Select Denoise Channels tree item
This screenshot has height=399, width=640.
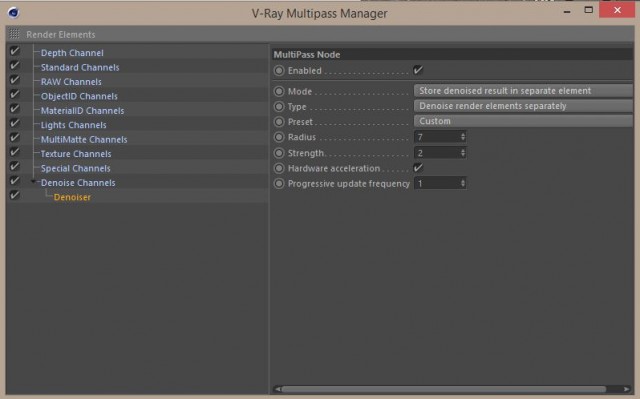[x=78, y=183]
